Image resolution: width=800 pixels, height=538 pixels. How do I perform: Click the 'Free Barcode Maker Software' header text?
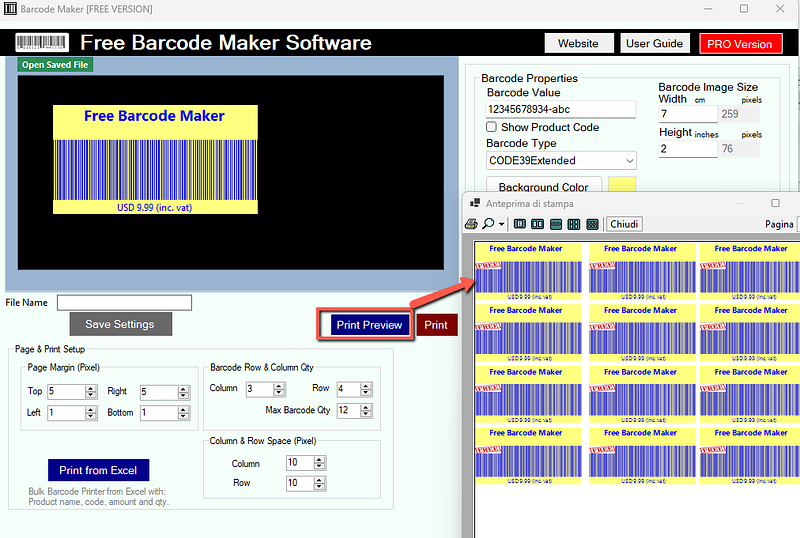click(x=226, y=43)
